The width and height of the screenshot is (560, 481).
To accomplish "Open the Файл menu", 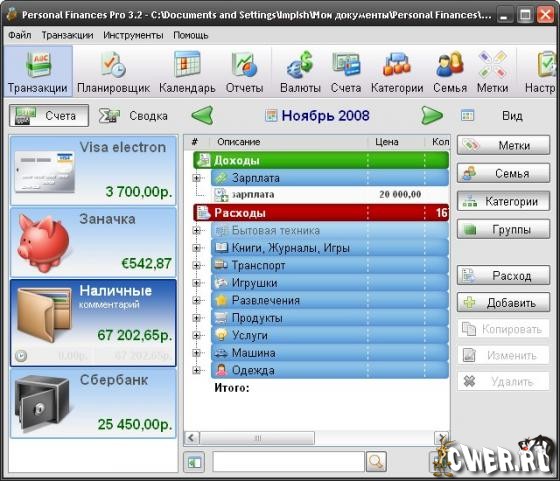I will pos(20,35).
